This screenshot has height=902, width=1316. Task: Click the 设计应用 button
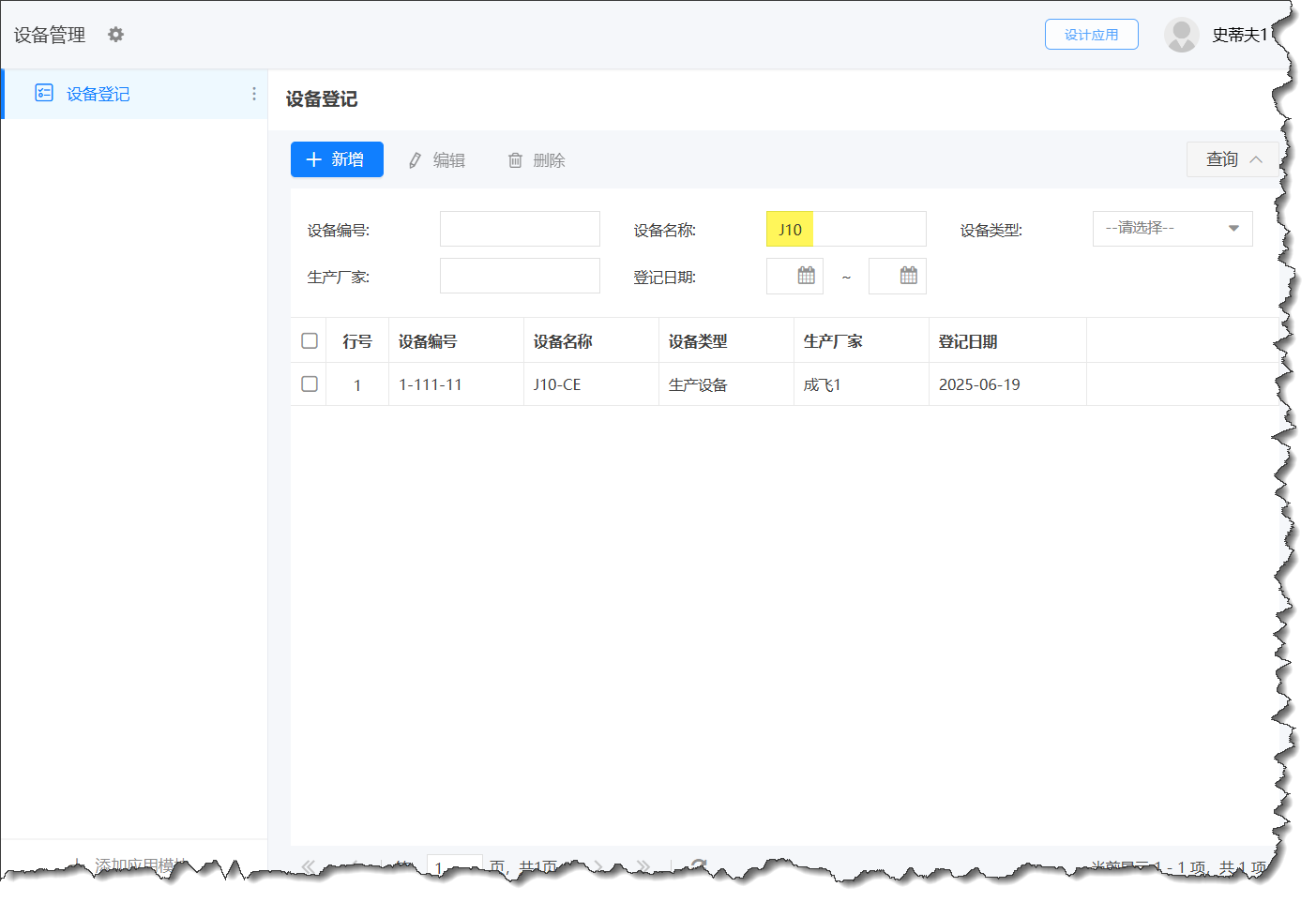coord(1091,35)
